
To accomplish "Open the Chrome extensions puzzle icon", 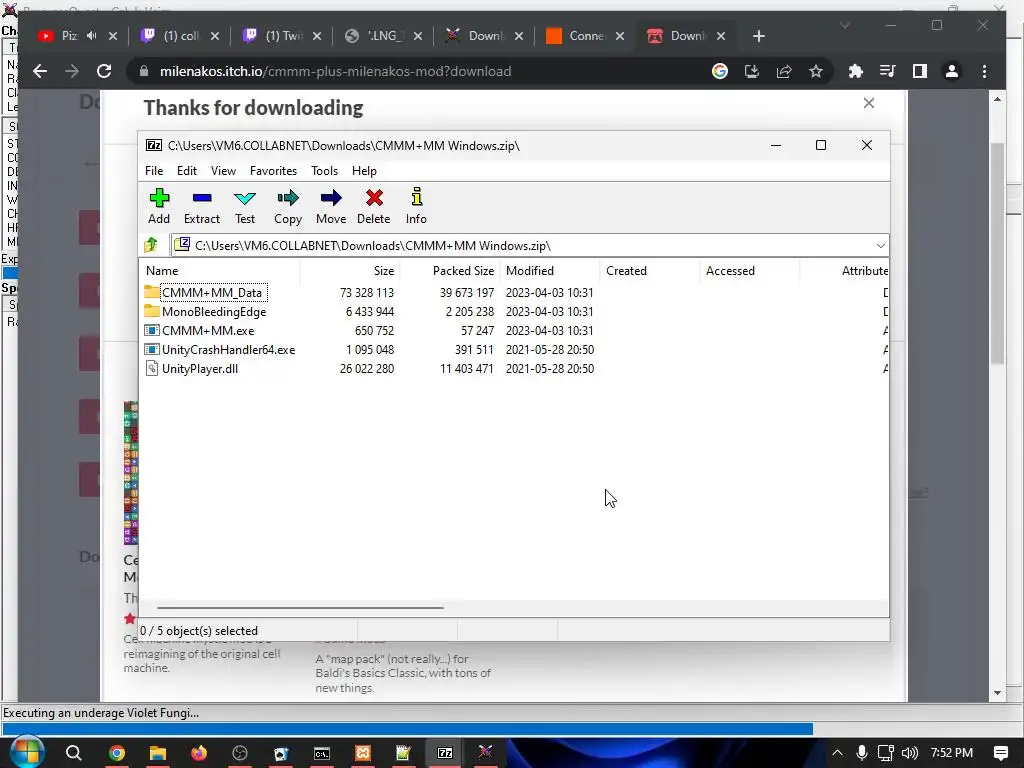I will point(856,71).
